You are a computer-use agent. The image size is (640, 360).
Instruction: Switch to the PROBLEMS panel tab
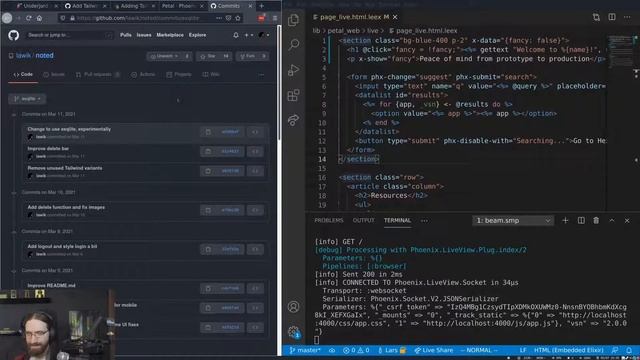tap(329, 220)
